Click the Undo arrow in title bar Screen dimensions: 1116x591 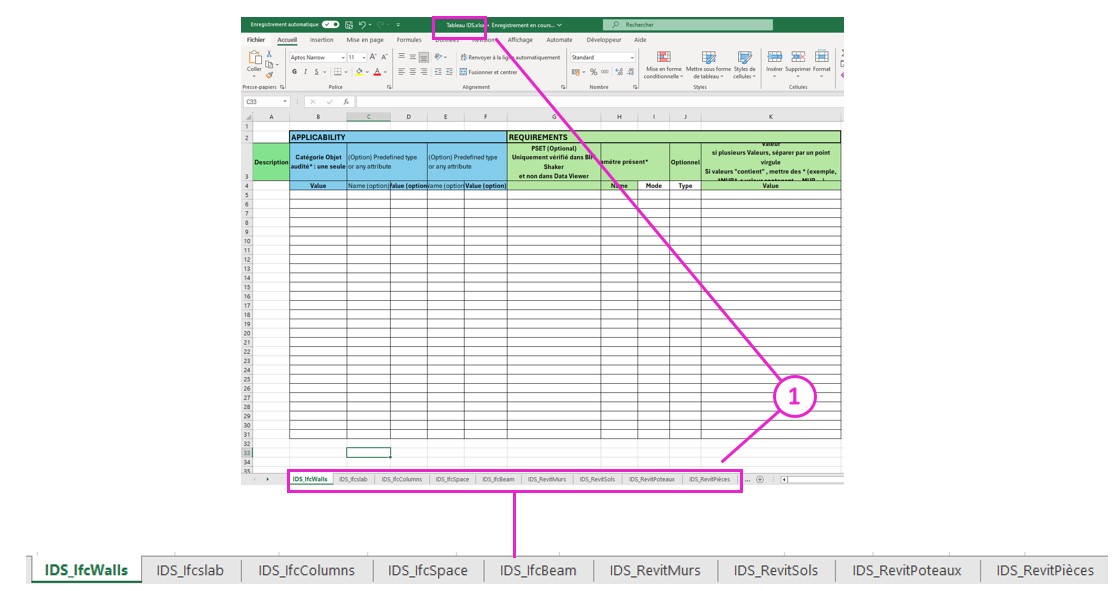(x=362, y=24)
